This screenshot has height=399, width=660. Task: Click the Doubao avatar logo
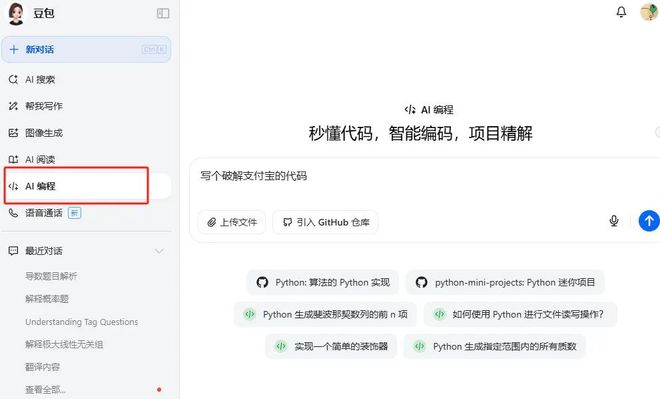point(16,13)
